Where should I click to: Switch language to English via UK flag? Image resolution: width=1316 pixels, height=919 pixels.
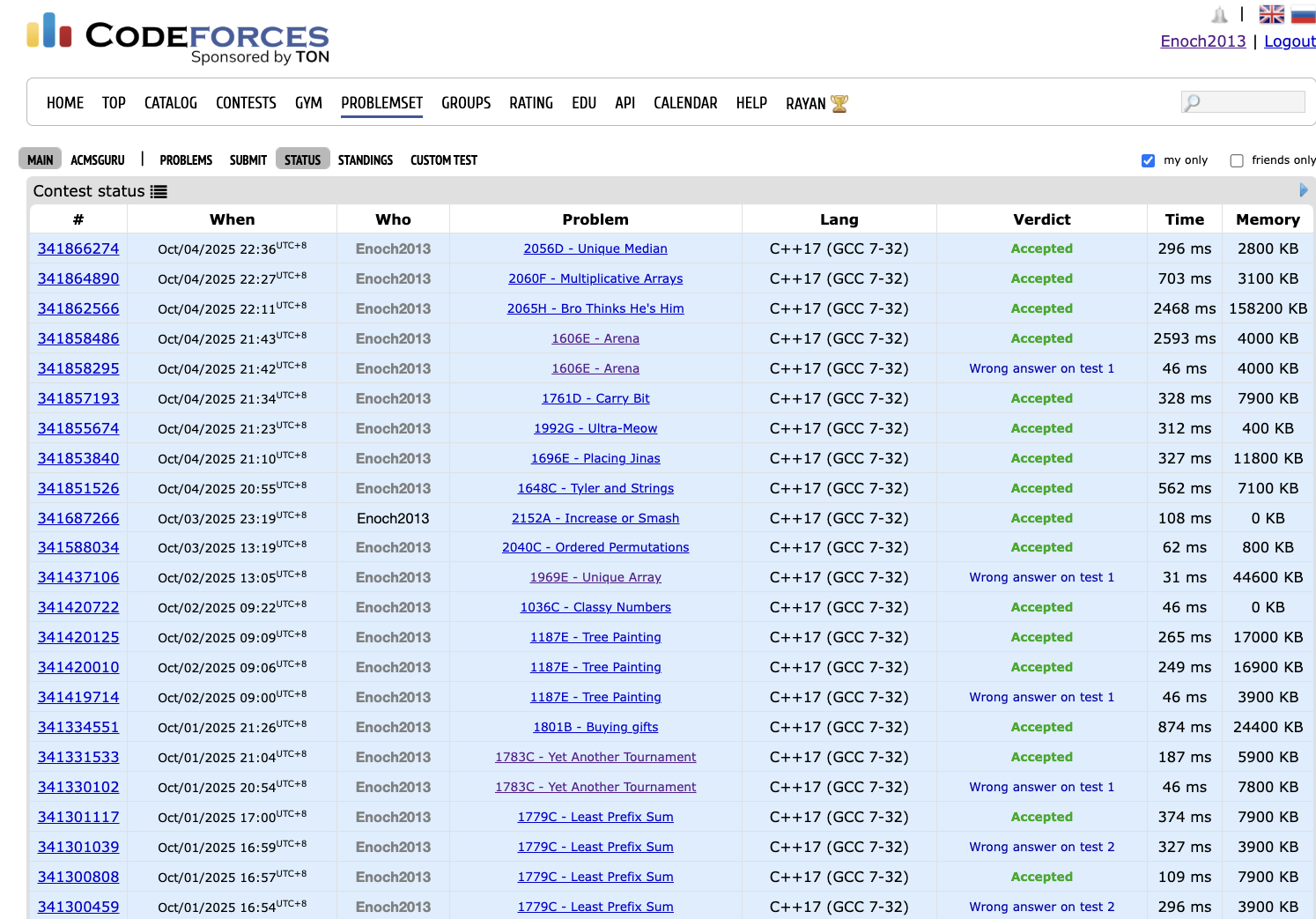coord(1271,14)
